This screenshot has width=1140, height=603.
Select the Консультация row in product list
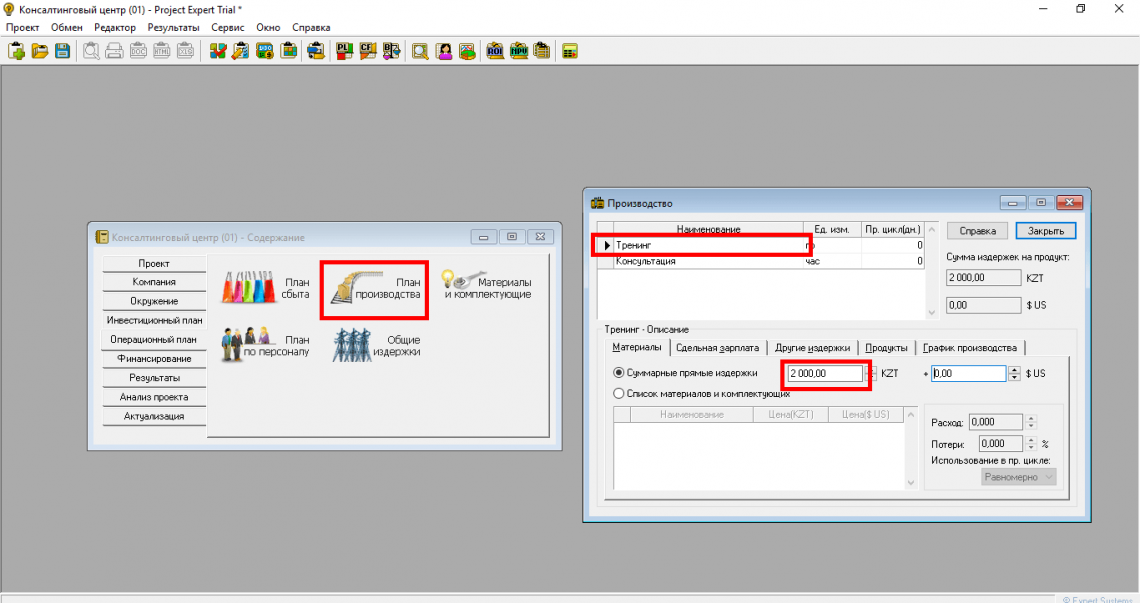pos(700,261)
